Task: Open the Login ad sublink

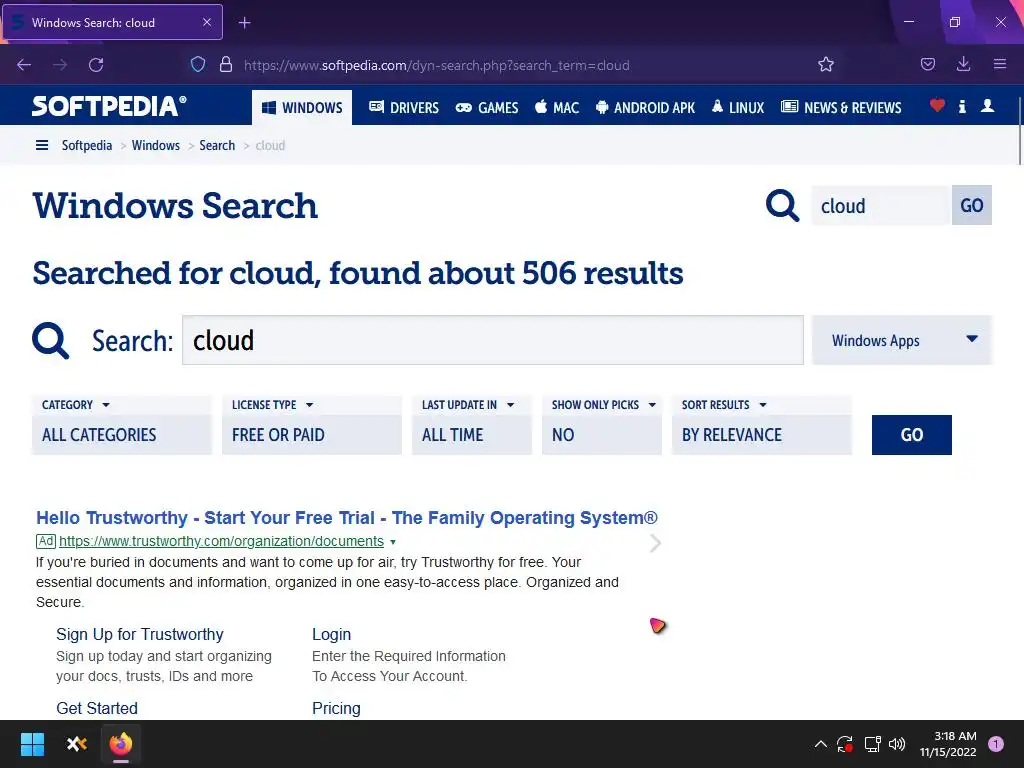Action: [x=331, y=634]
